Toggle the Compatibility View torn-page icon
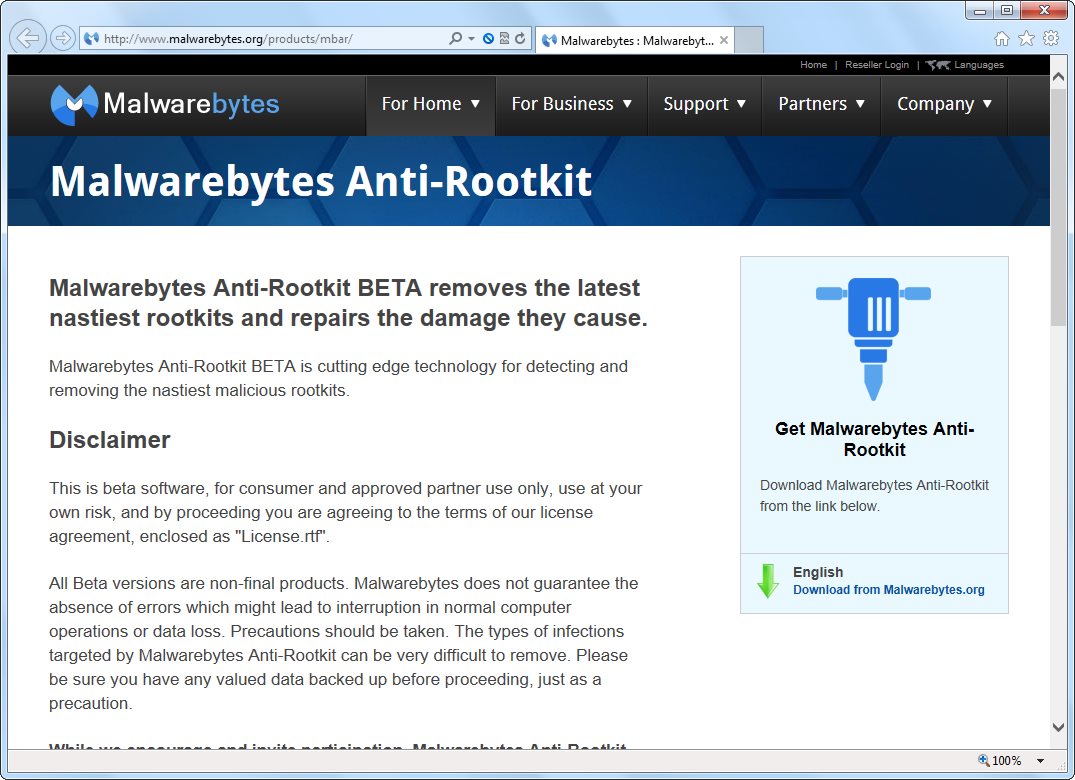This screenshot has width=1075, height=780. (x=504, y=38)
